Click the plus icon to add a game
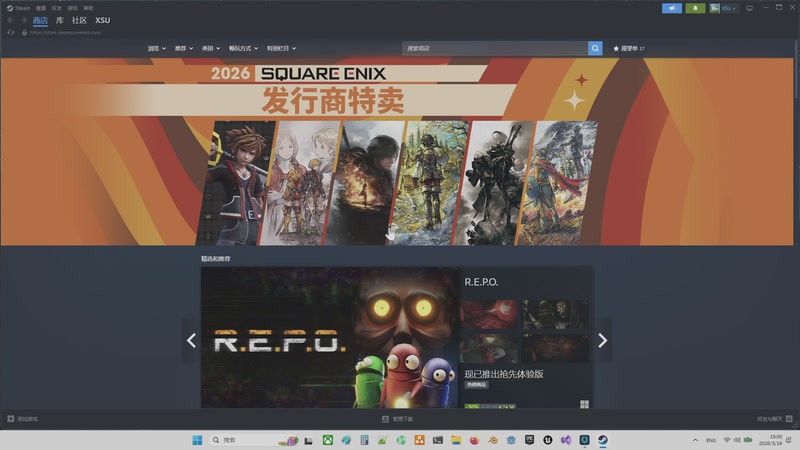The image size is (800, 450). [x=11, y=419]
